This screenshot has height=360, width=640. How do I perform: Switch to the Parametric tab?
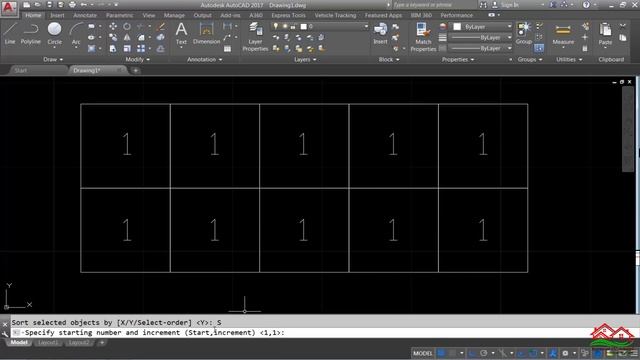[120, 15]
